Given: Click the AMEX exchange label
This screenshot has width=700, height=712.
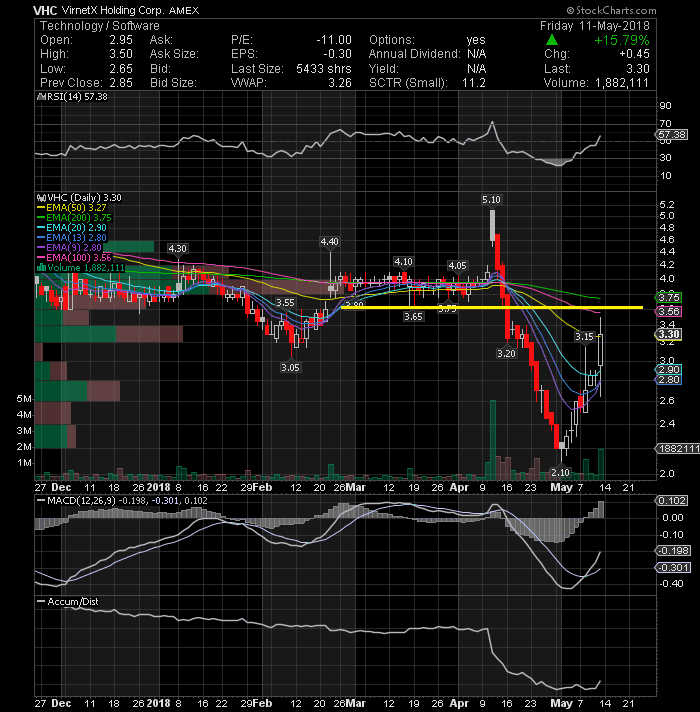Looking at the screenshot, I should tap(184, 10).
